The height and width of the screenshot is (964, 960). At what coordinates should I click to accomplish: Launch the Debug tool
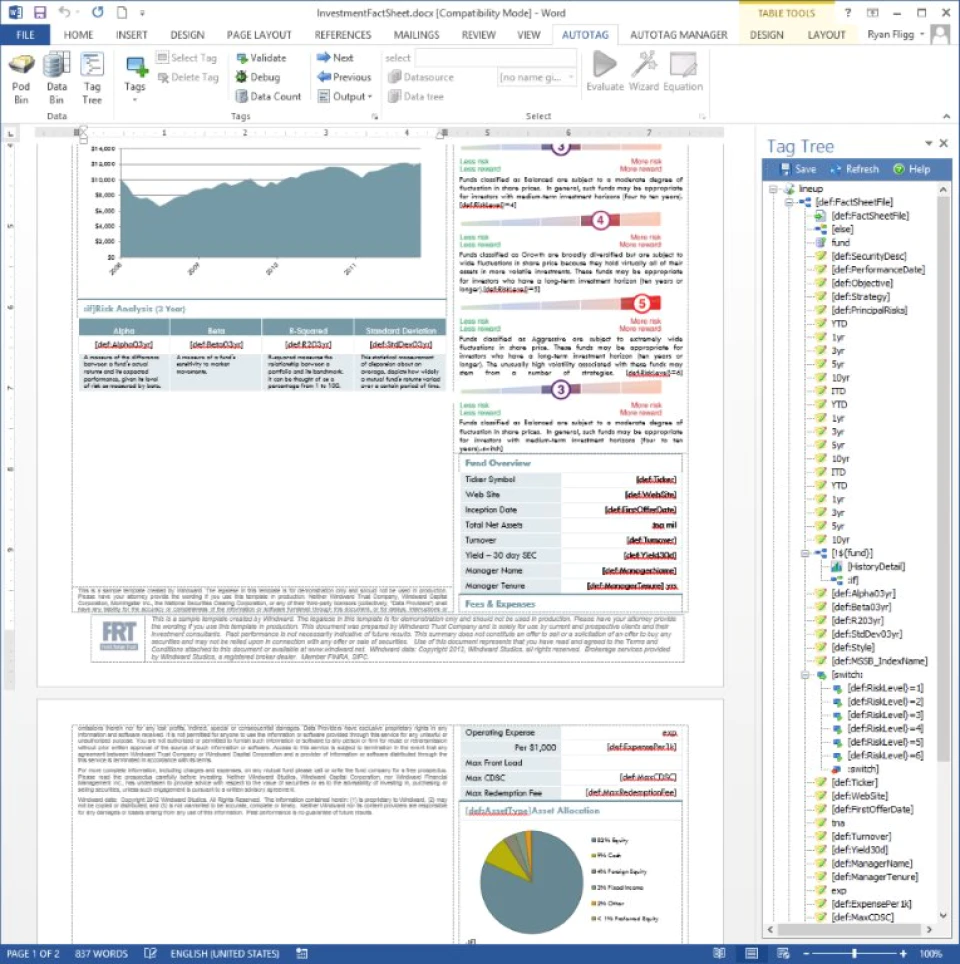[258, 77]
